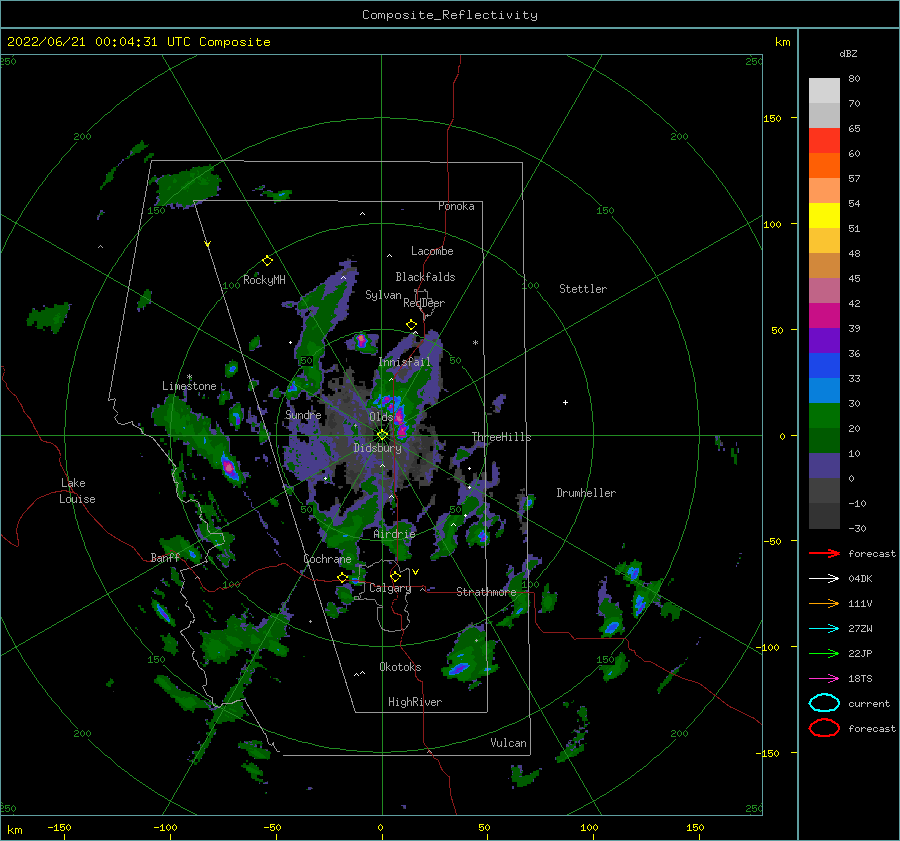Click the bright green 30 dBZ swatch
This screenshot has width=900, height=841.
coord(824,415)
